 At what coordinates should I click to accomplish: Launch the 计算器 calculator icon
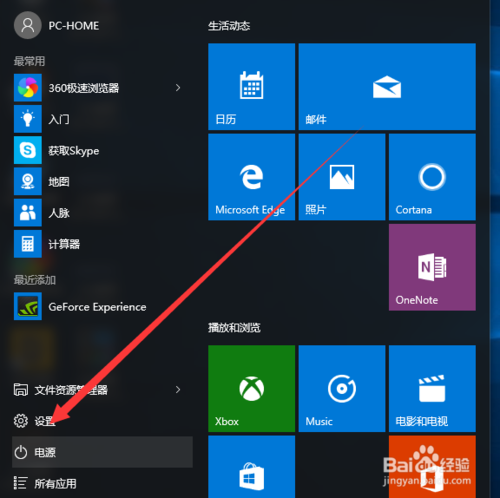(28, 244)
